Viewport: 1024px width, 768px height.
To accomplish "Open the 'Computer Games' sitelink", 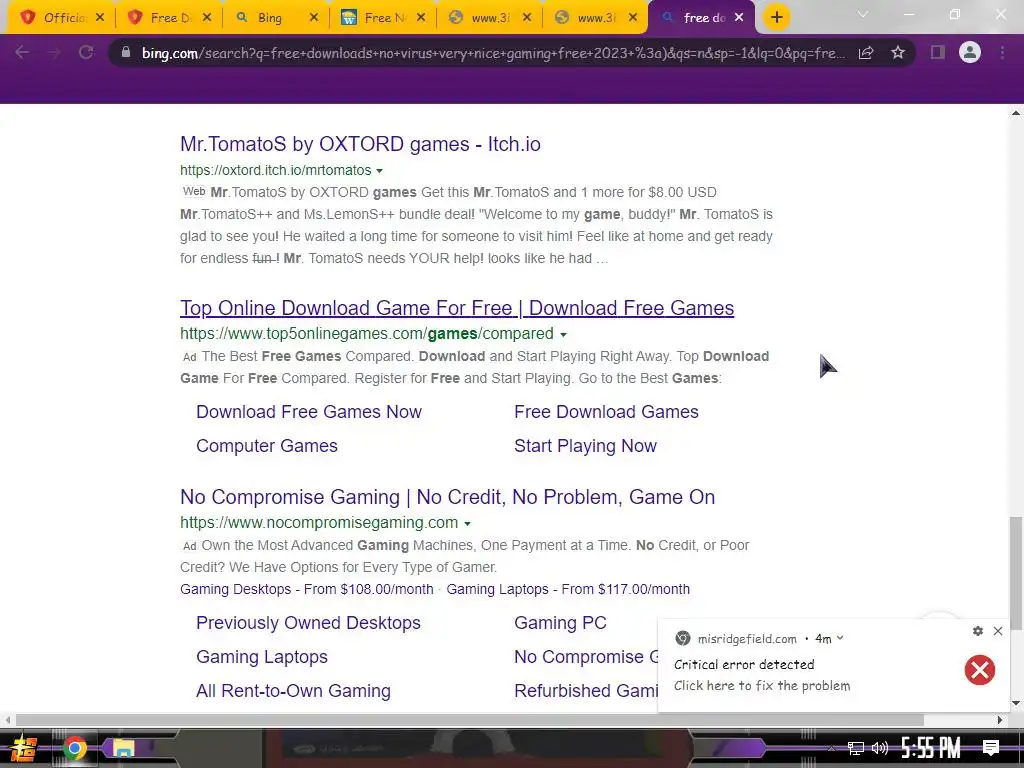I will tap(266, 445).
